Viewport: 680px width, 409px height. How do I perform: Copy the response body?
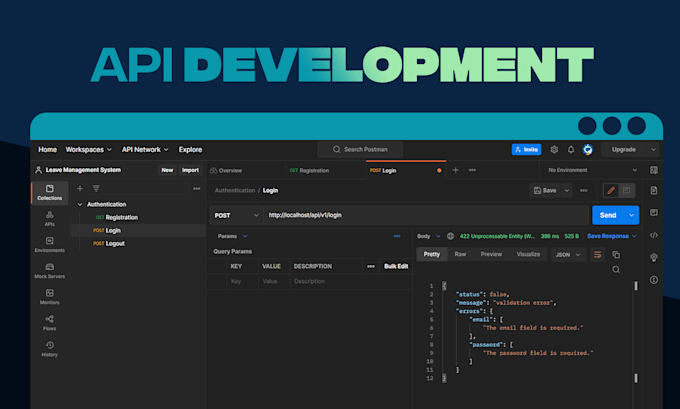pos(616,255)
